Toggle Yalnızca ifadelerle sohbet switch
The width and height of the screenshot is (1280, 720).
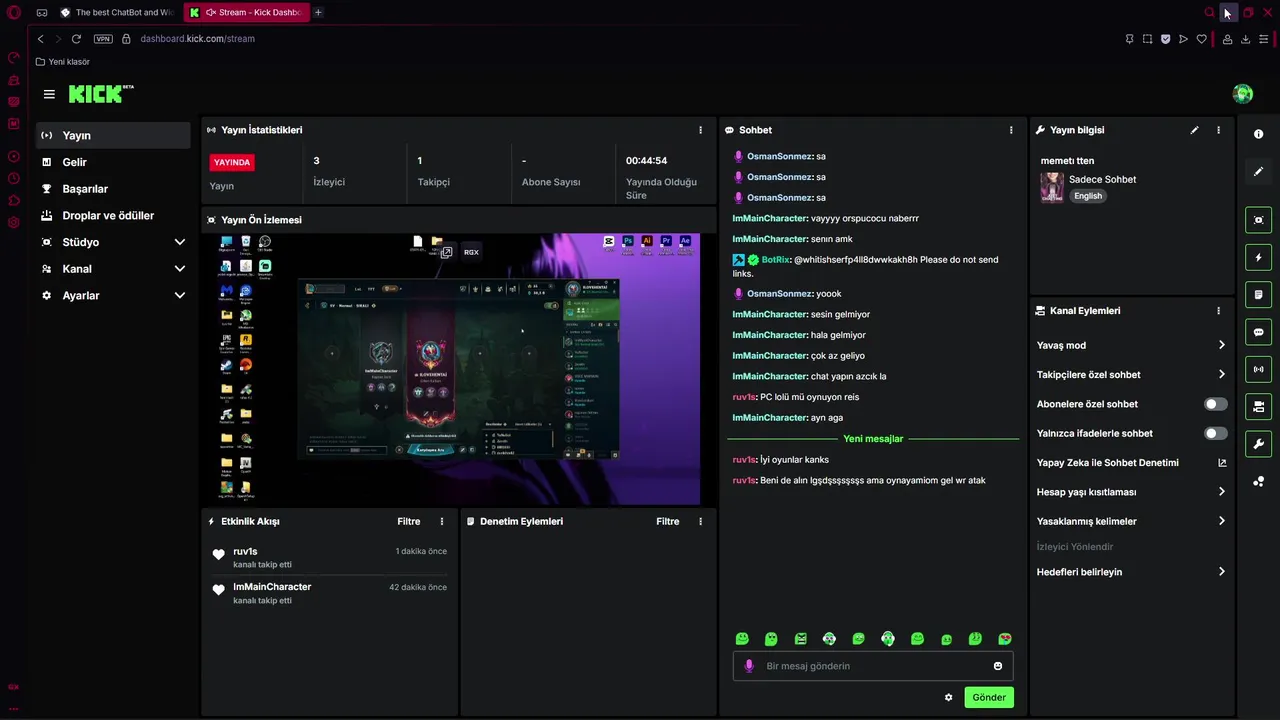pos(1216,433)
